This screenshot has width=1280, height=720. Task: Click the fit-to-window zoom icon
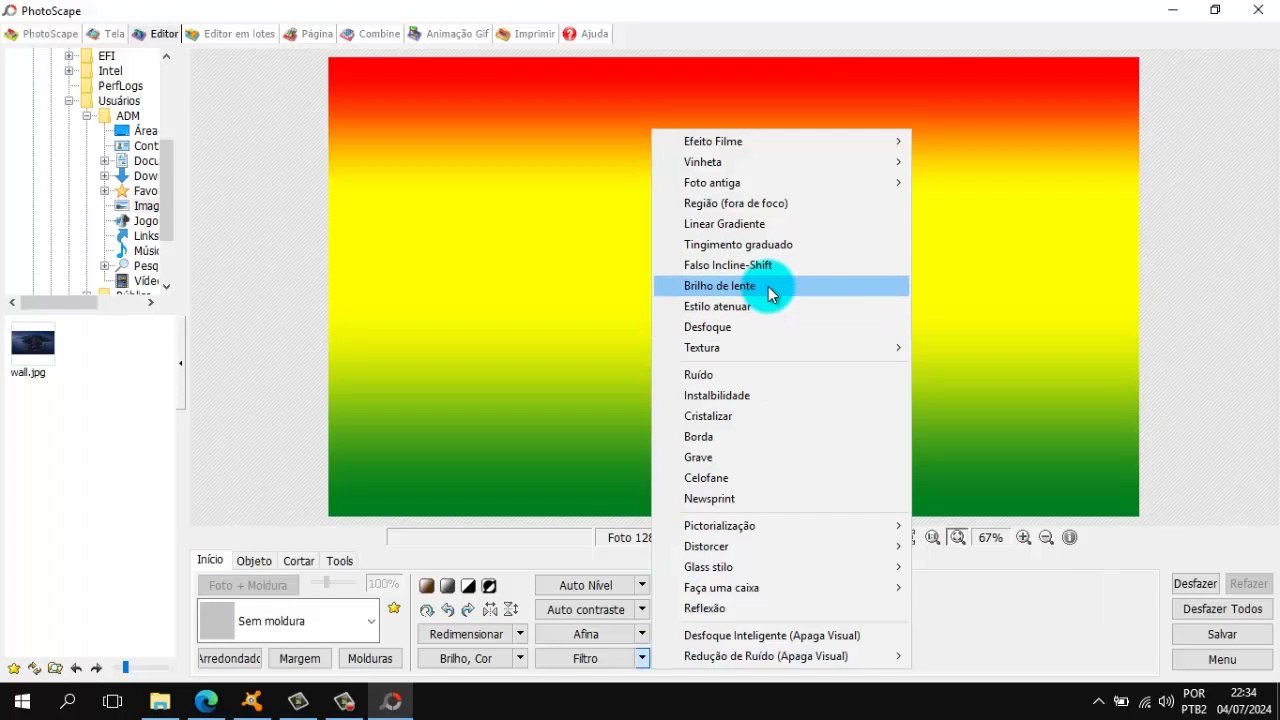point(957,538)
